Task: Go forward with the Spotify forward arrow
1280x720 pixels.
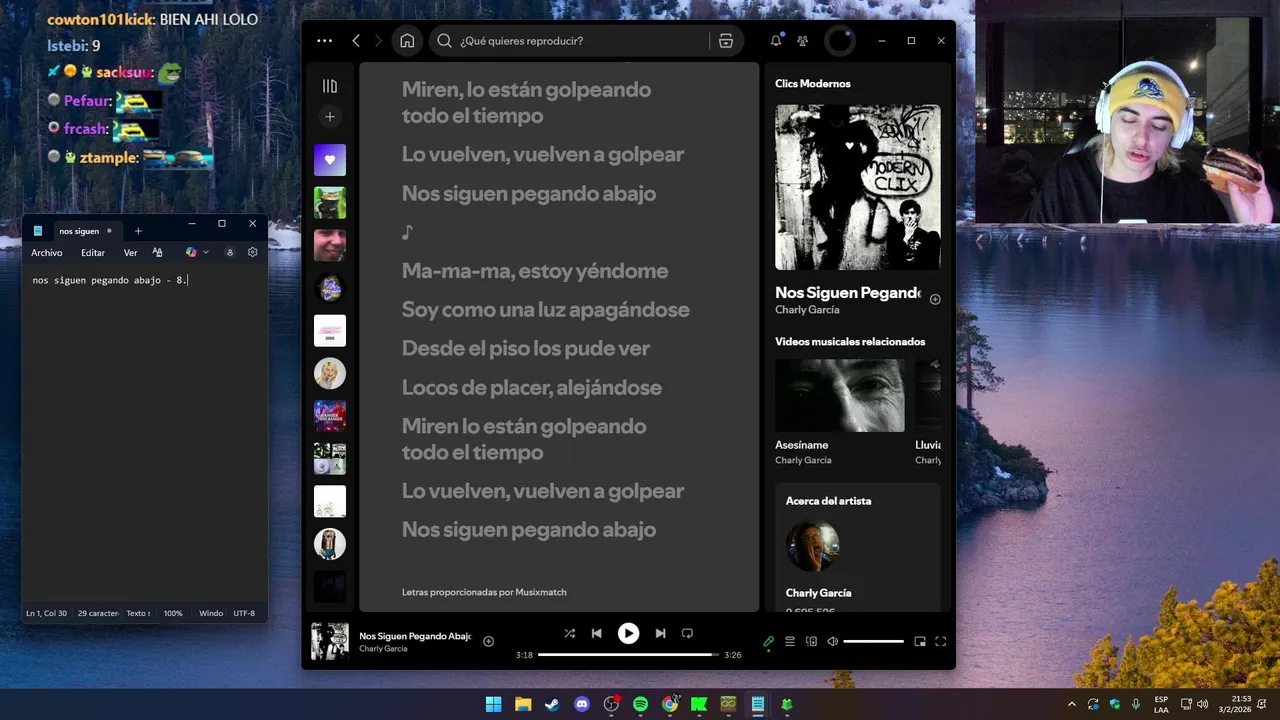Action: 378,41
